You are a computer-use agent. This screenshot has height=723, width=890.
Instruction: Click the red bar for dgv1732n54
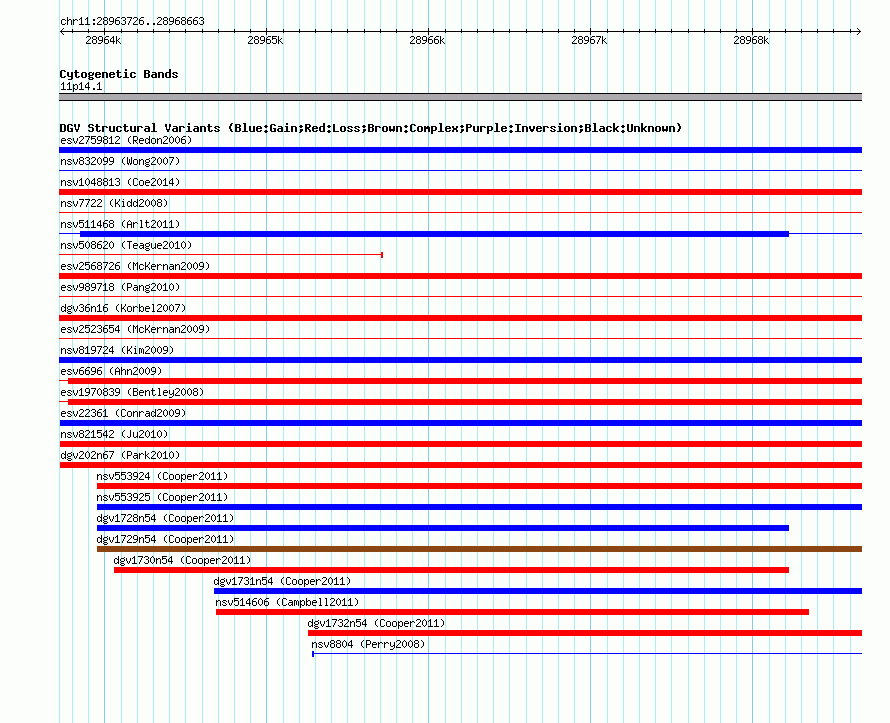(x=585, y=633)
